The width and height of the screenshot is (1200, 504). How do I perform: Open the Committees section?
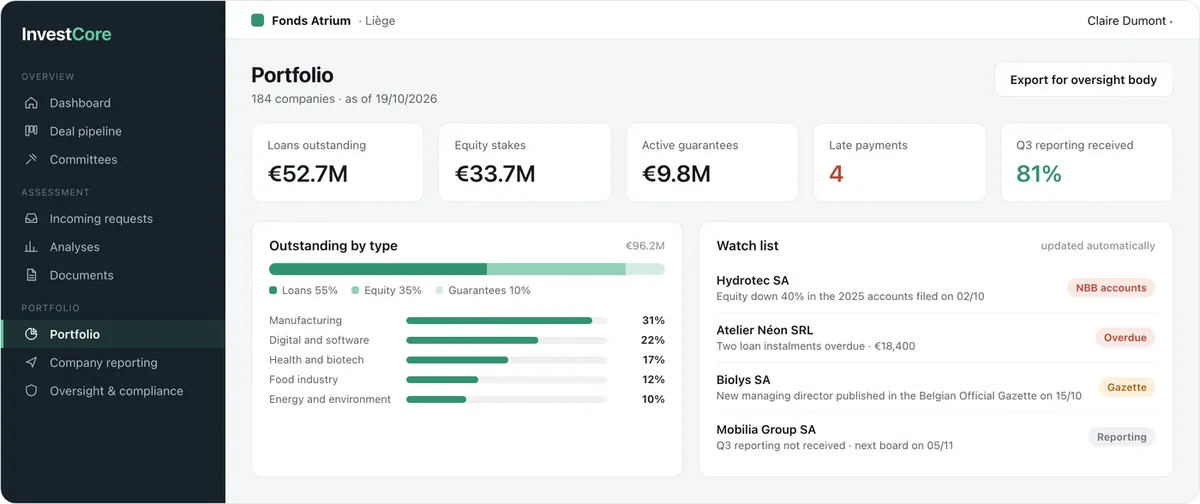pyautogui.click(x=113, y=159)
